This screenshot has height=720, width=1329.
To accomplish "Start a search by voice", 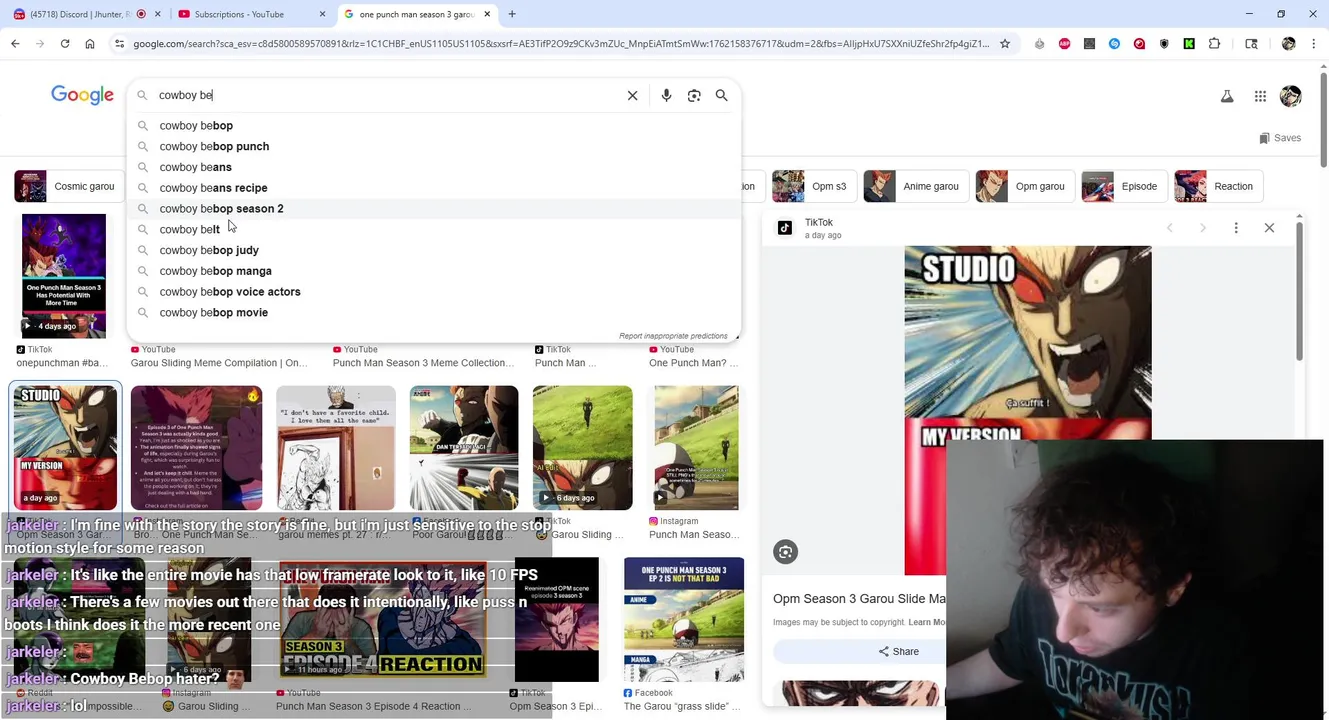I will pos(666,95).
